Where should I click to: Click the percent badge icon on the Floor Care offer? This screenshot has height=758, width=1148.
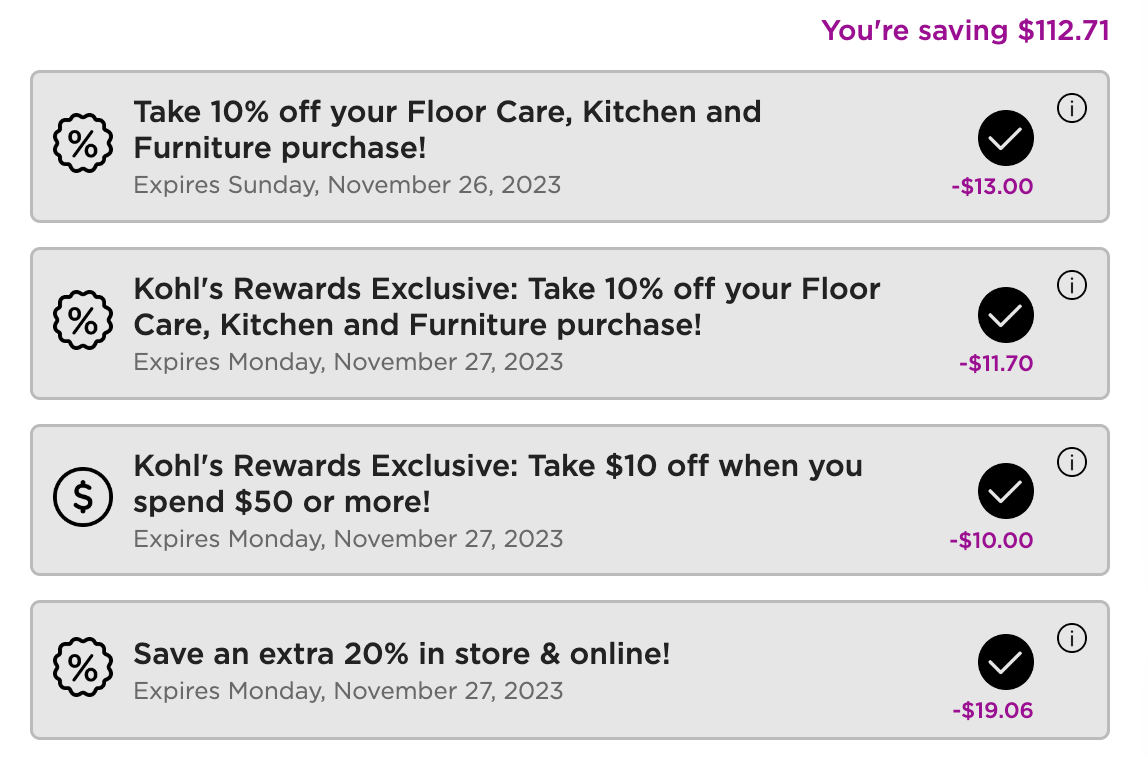[x=83, y=143]
